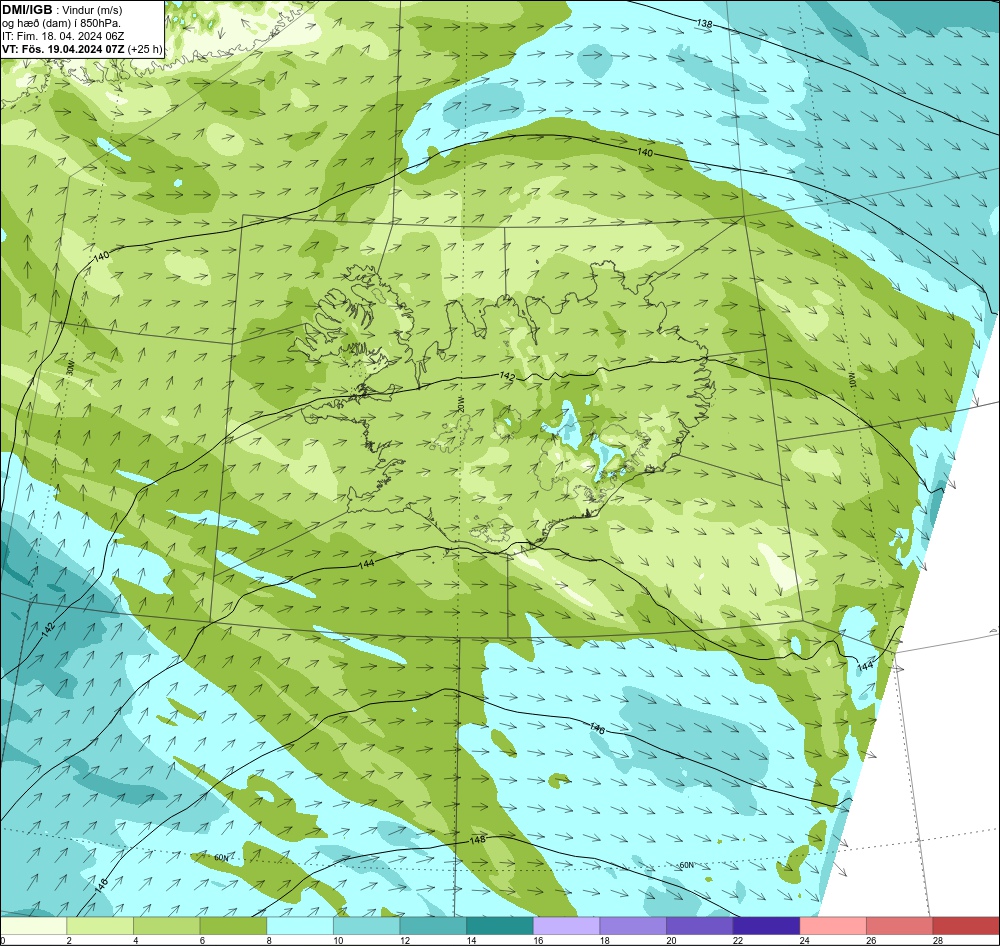This screenshot has height=946, width=1000.
Task: Click the '138' height contour label
Action: pyautogui.click(x=704, y=24)
